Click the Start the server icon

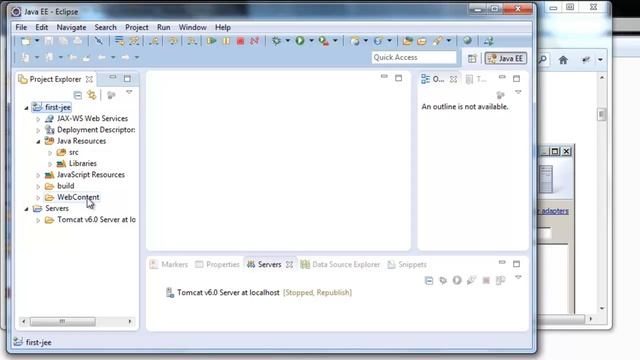click(x=457, y=280)
